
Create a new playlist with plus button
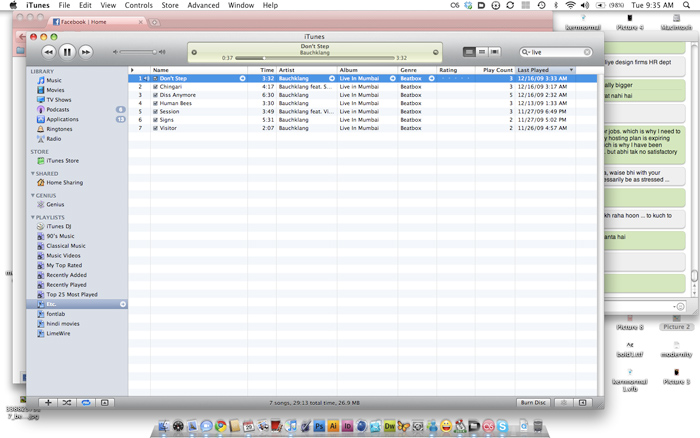(x=48, y=403)
